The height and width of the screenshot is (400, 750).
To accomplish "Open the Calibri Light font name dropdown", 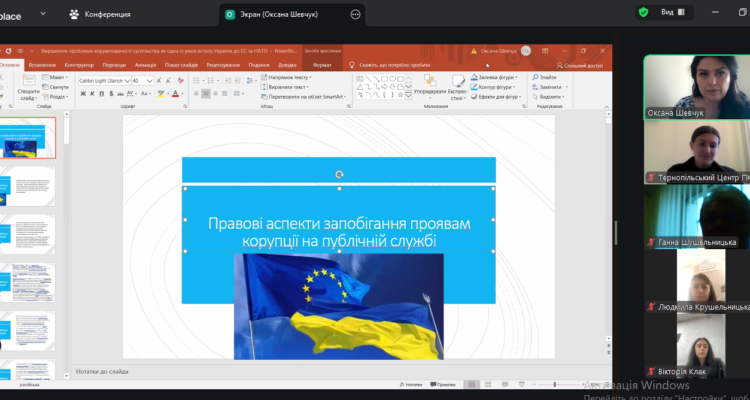I will pyautogui.click(x=103, y=80).
